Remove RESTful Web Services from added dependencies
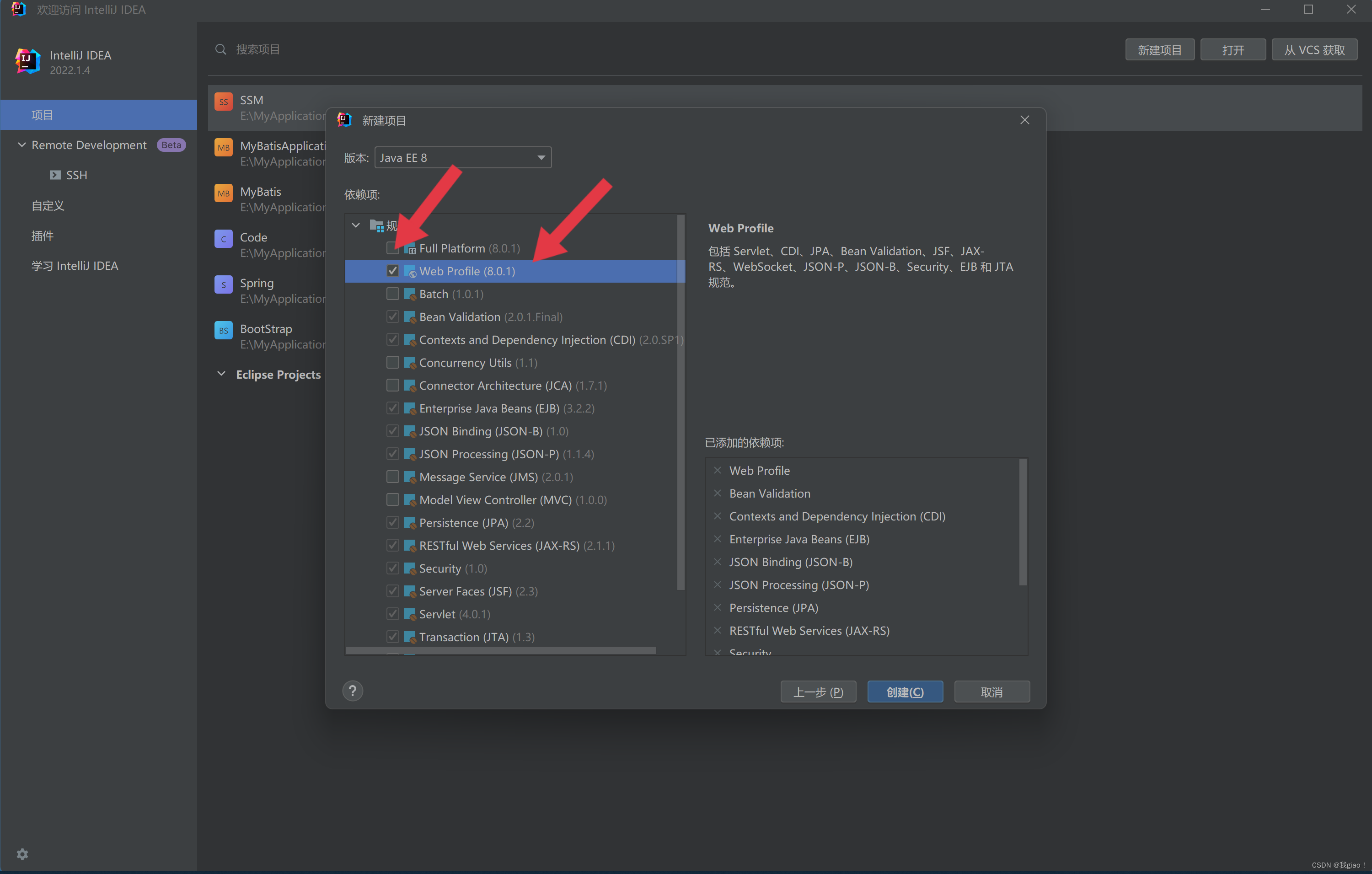 (718, 630)
